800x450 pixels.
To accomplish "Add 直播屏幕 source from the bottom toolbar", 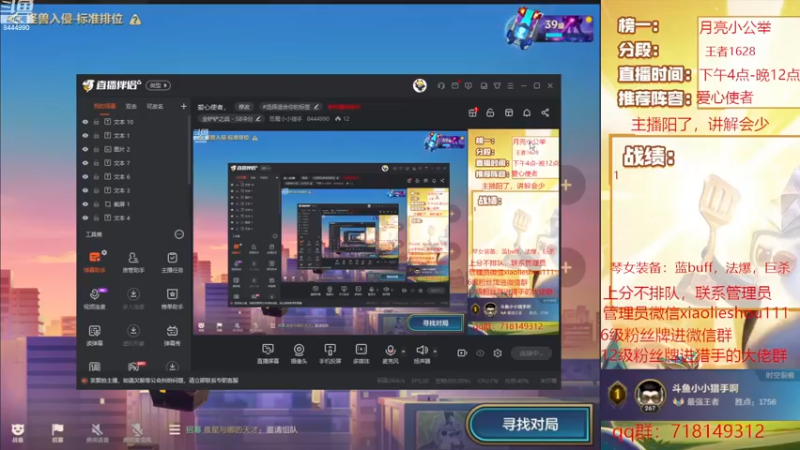I will tap(268, 353).
